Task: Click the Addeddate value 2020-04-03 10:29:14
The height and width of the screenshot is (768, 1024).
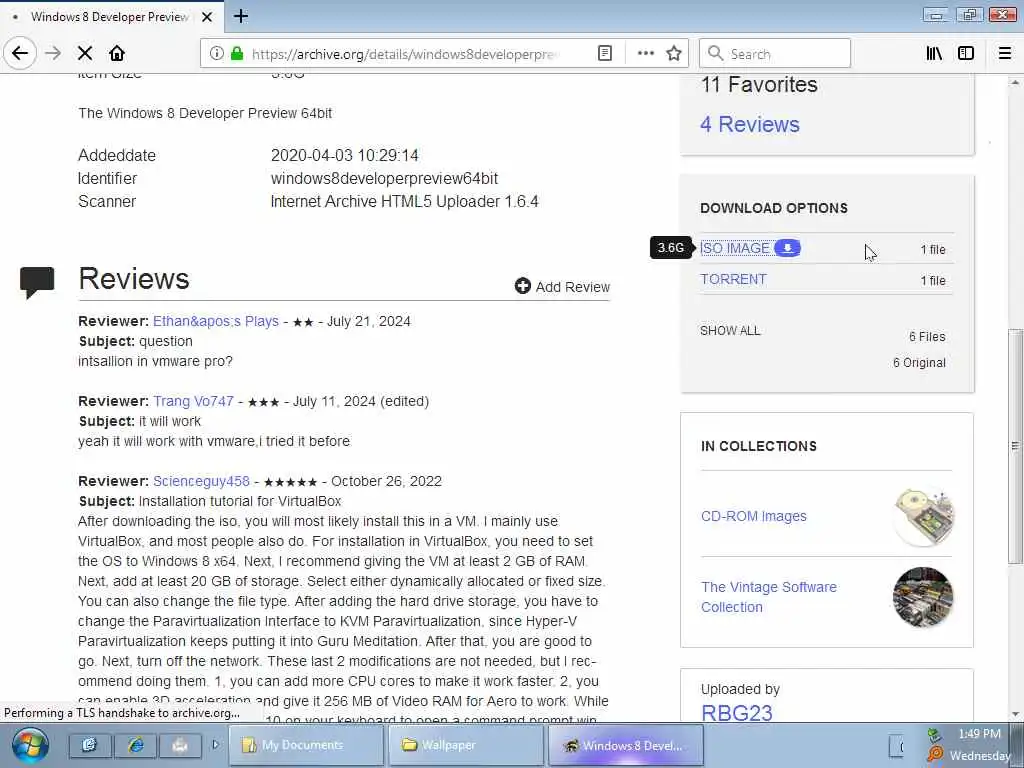Action: coord(344,155)
